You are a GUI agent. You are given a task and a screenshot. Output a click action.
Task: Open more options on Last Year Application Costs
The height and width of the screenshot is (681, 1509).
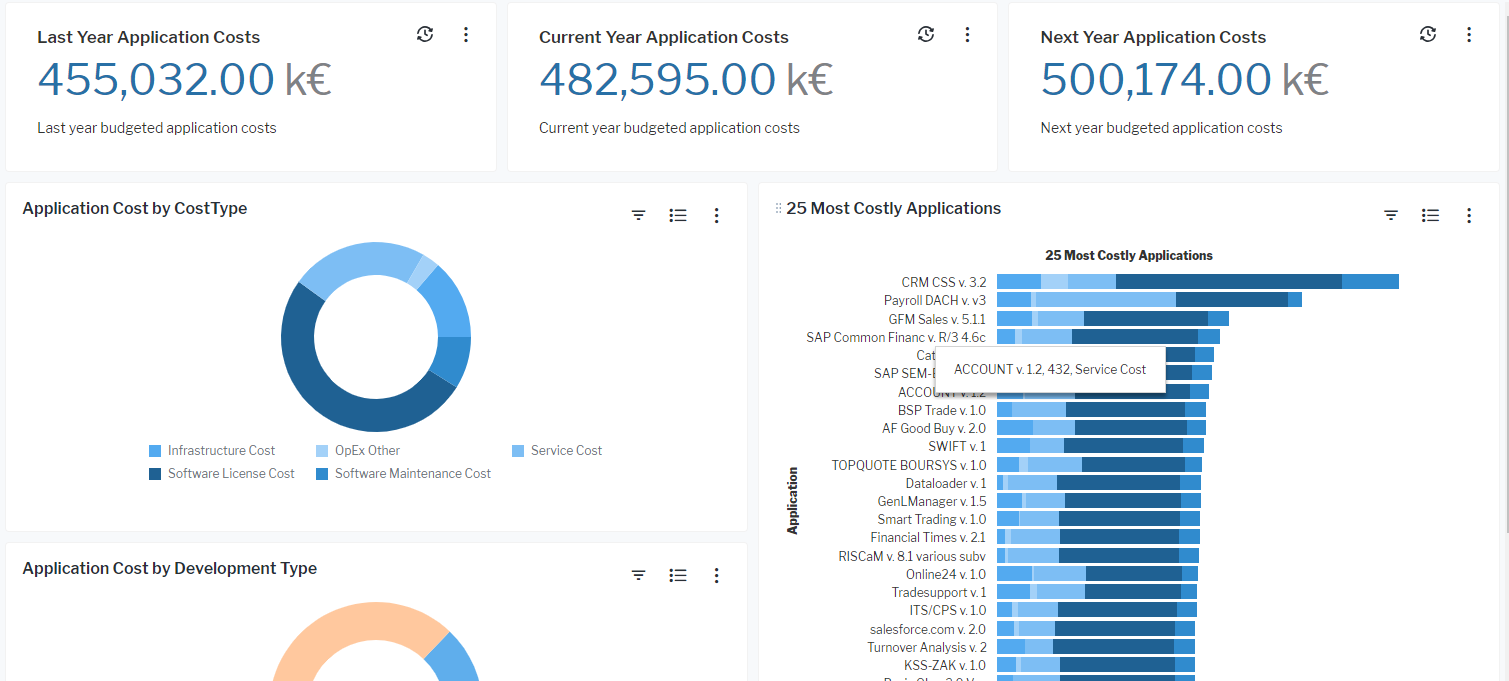coord(466,35)
